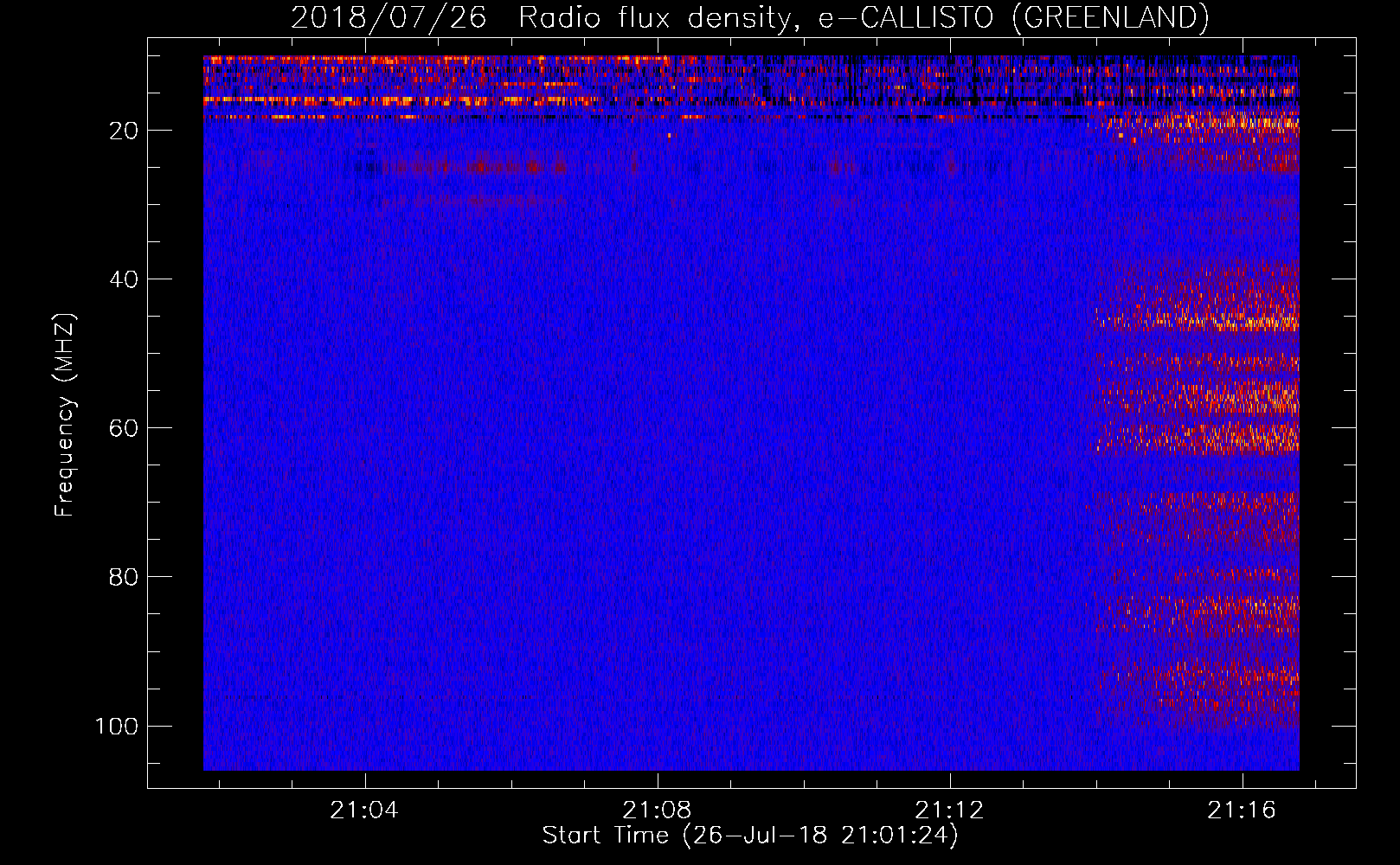This screenshot has width=1400, height=865.
Task: Click the 60 frequency tick label
Action: (x=124, y=428)
